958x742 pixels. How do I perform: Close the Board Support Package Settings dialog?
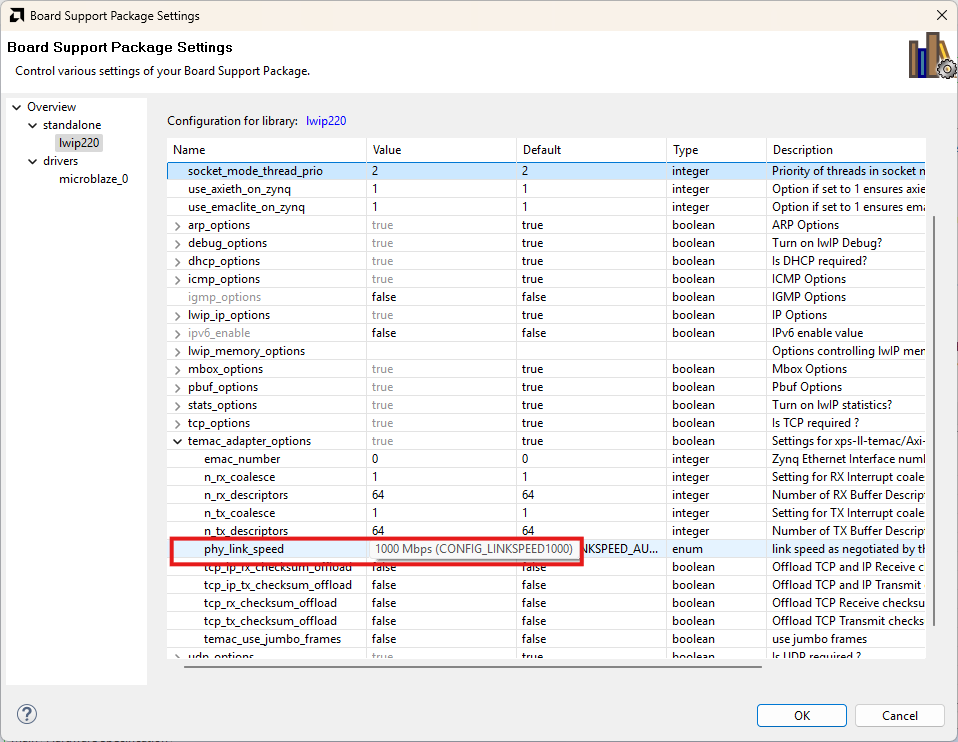(940, 15)
